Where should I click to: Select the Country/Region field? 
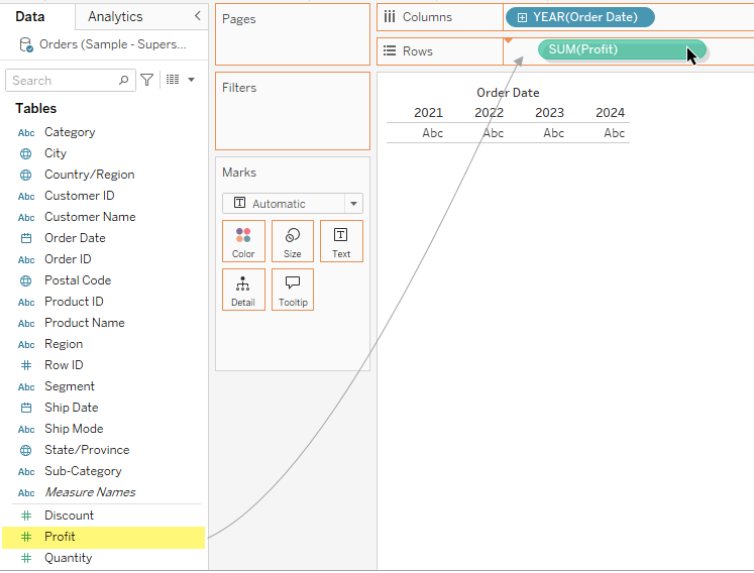coord(89,174)
